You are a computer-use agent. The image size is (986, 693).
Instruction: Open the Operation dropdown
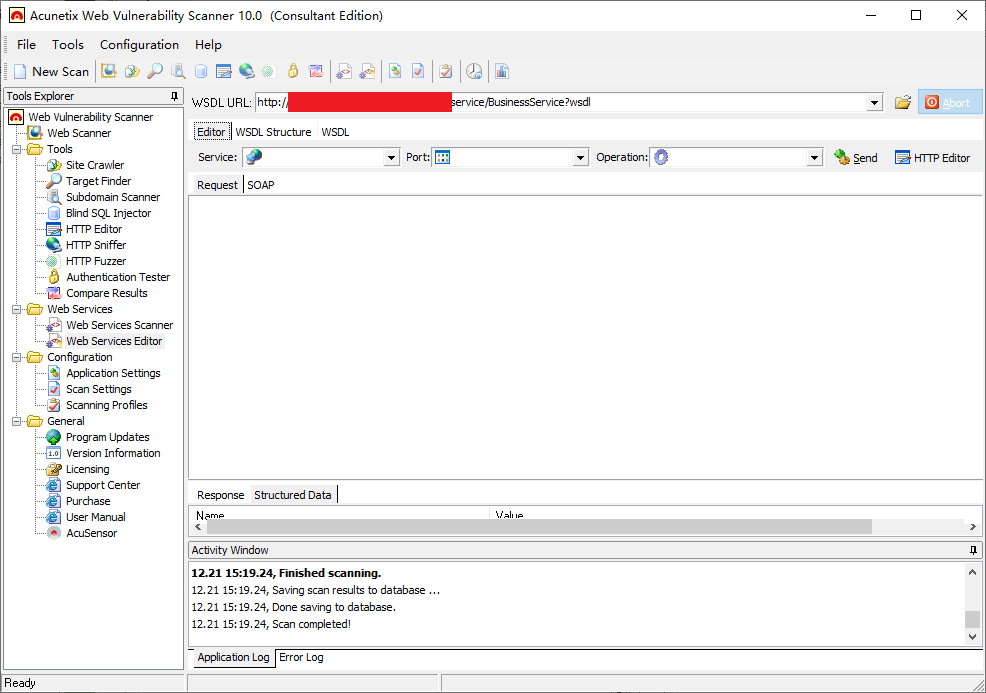(814, 157)
